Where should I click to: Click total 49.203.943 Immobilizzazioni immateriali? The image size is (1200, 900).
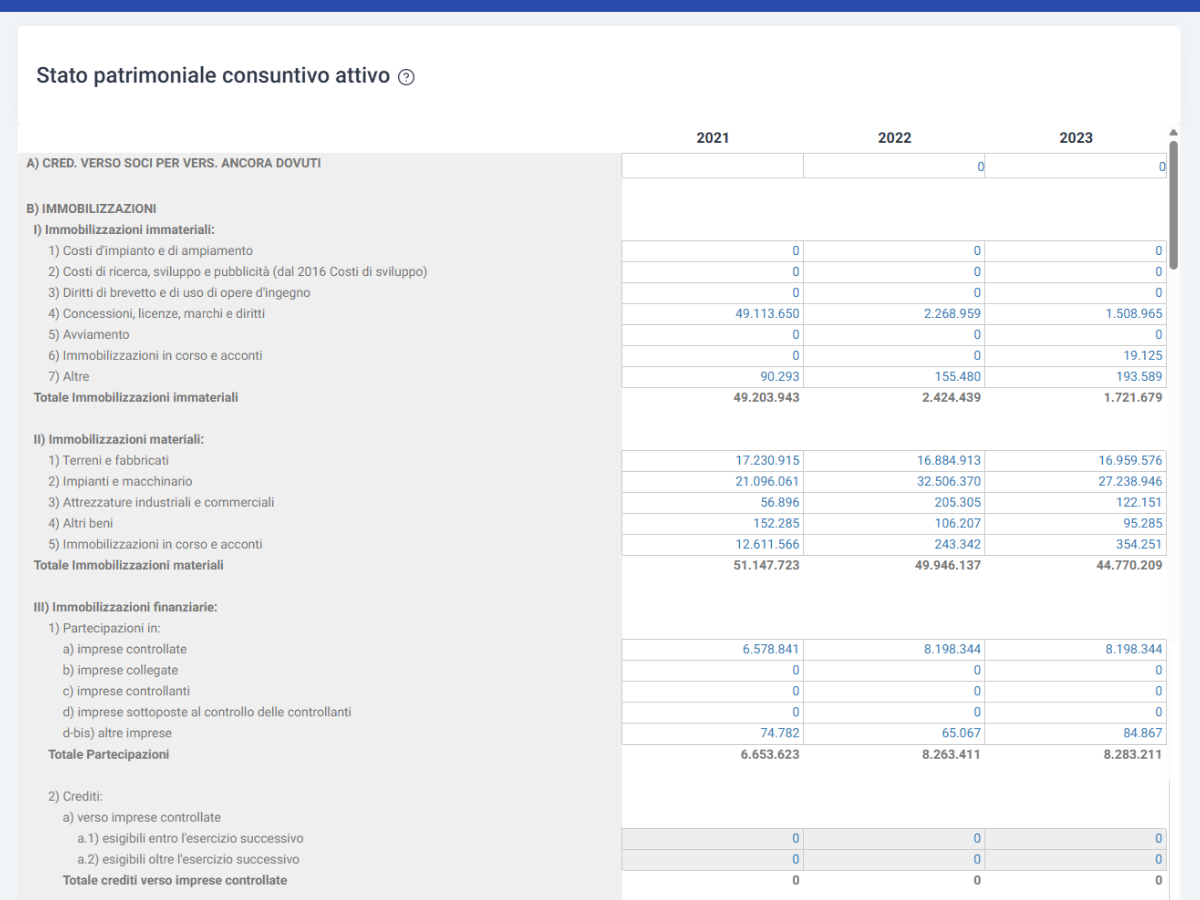[x=767, y=398]
